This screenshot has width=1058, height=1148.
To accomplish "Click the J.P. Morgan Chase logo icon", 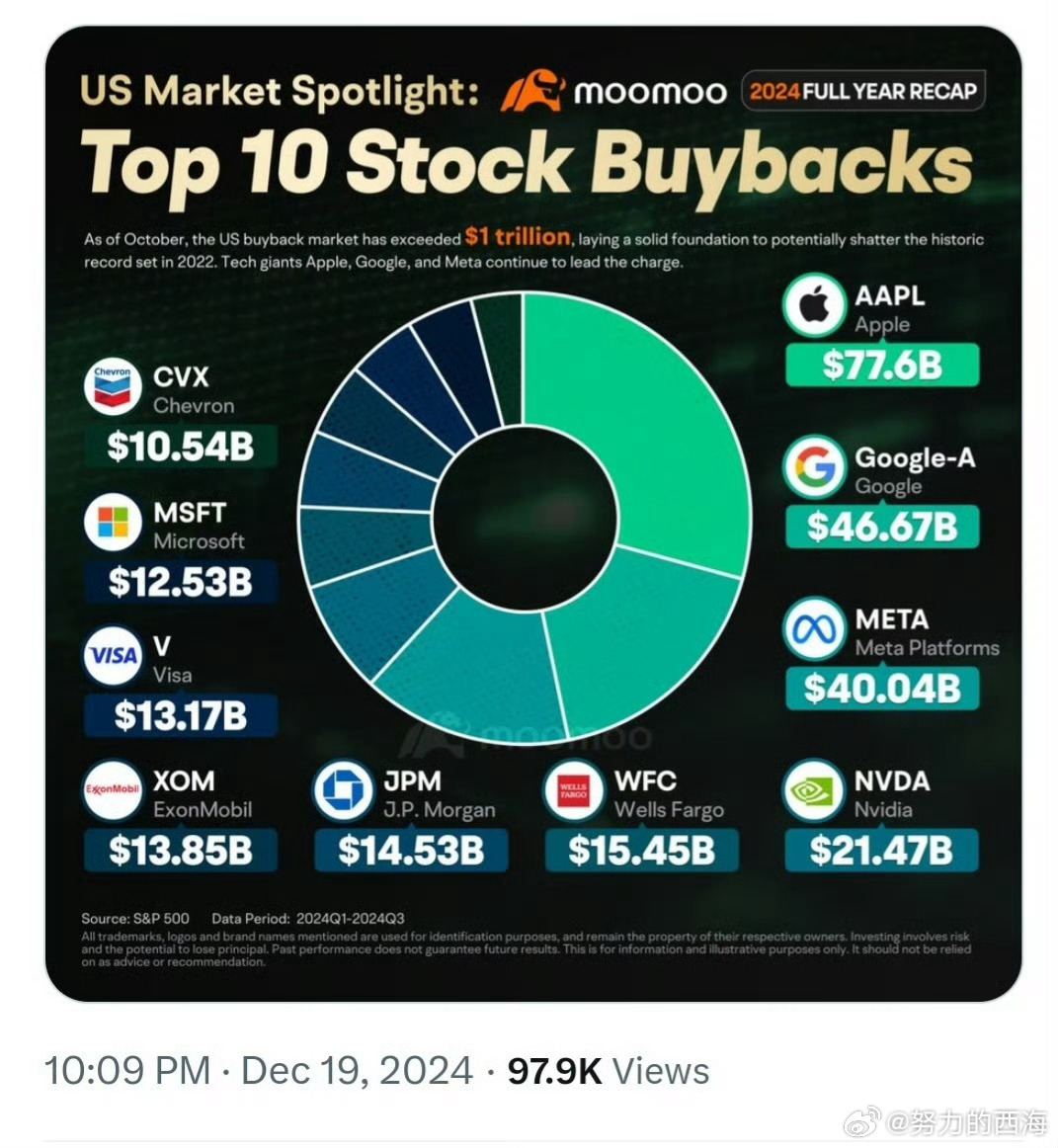I will [x=343, y=790].
